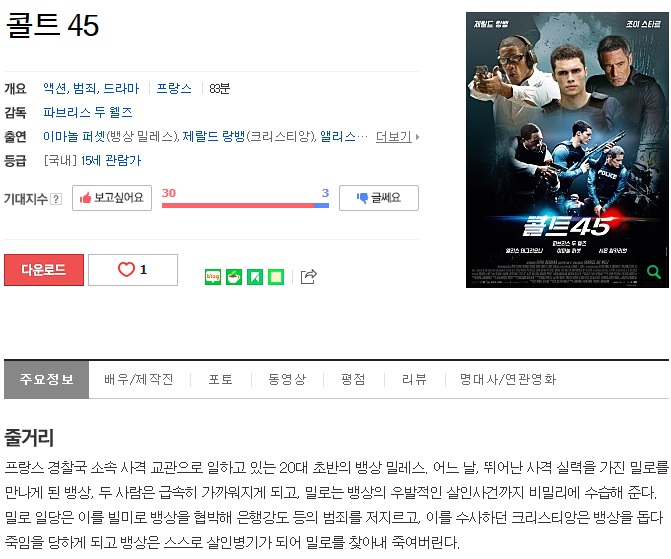Click the yellow memo share icon
Viewport: 671px width, 559px height.
276,277
